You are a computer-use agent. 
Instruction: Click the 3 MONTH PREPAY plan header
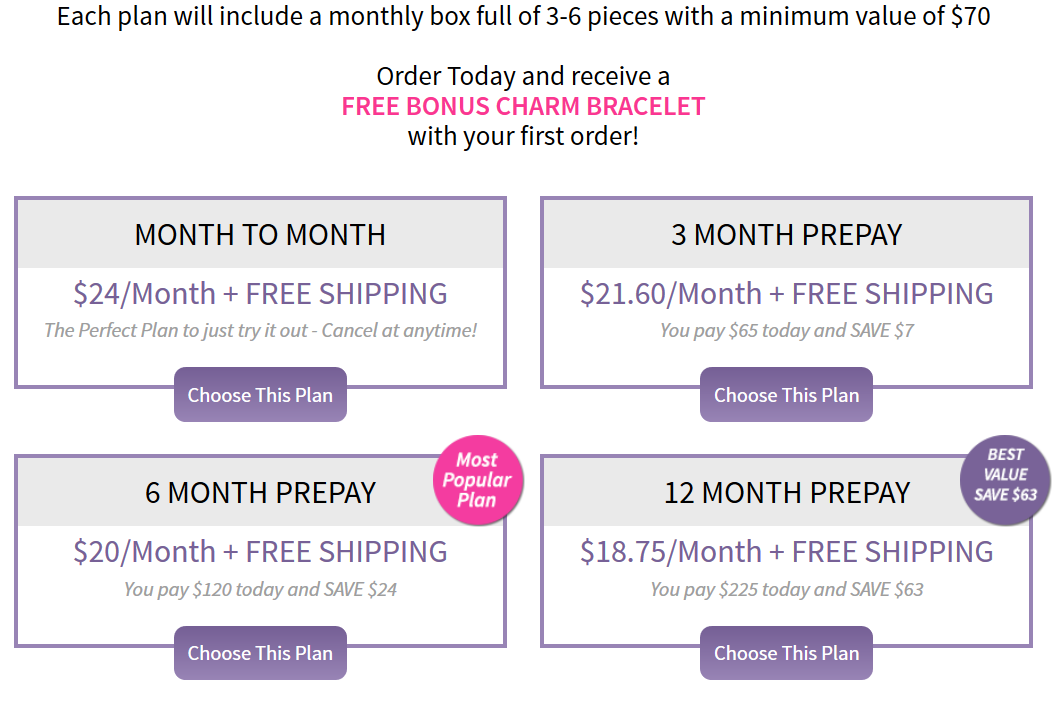pyautogui.click(x=786, y=235)
